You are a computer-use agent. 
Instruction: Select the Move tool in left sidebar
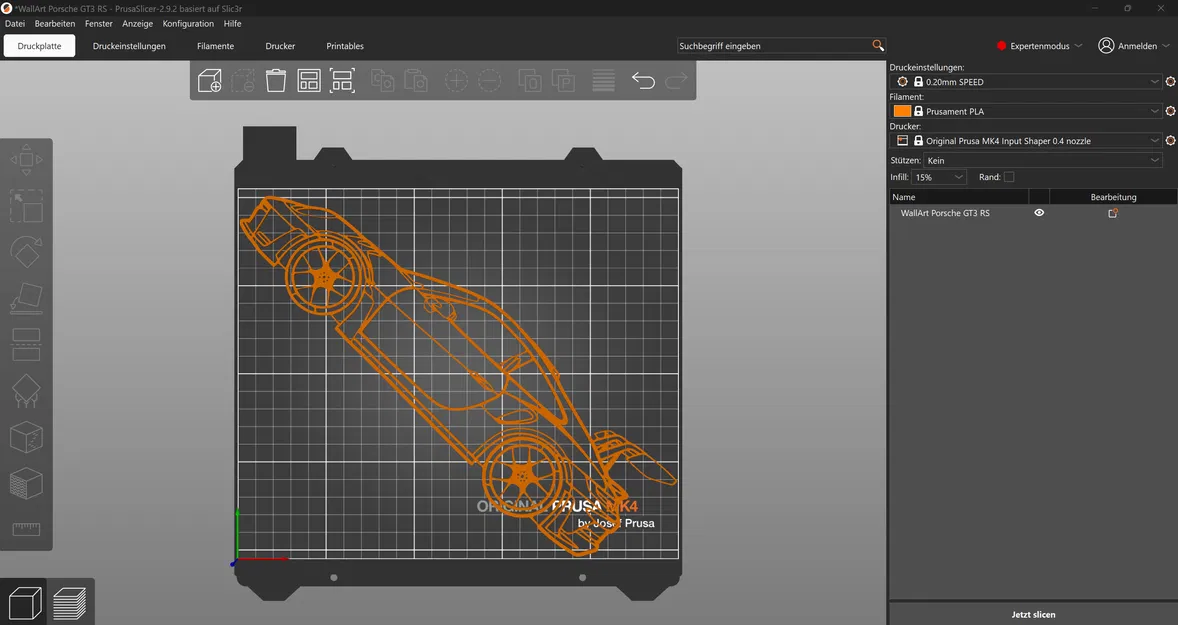(26, 160)
